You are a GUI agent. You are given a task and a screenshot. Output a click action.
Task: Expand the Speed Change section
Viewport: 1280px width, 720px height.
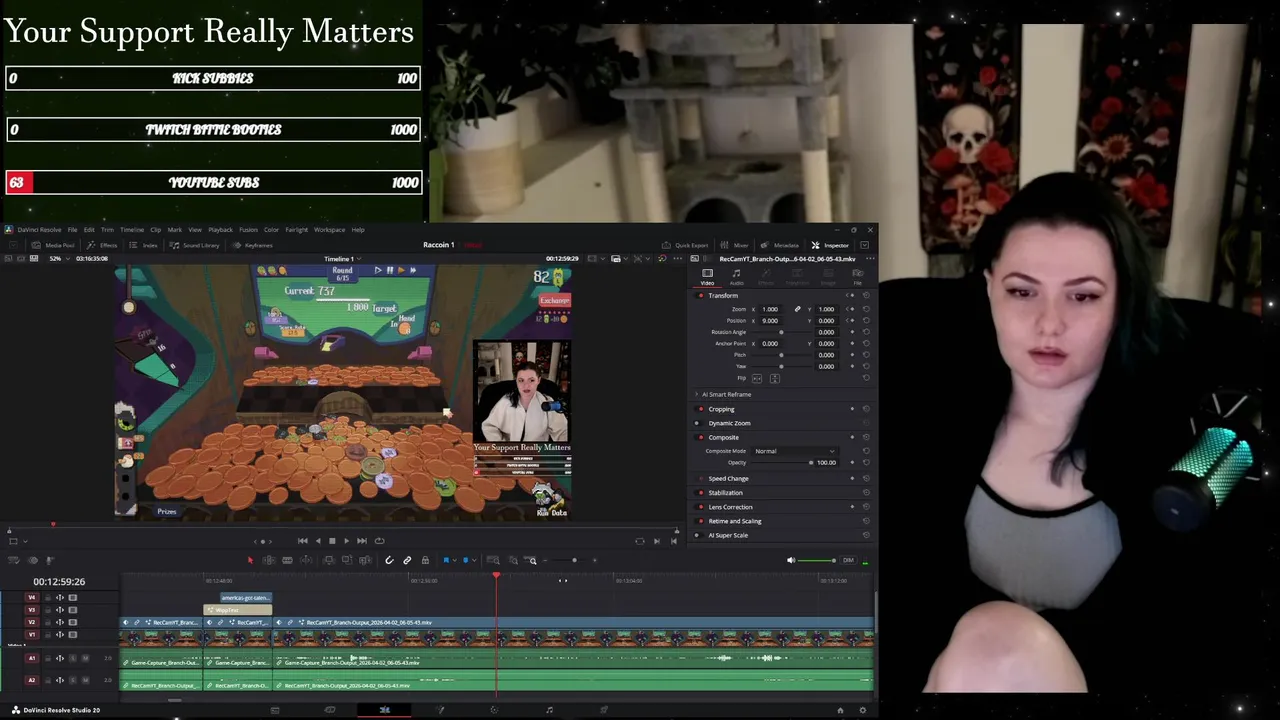729,478
